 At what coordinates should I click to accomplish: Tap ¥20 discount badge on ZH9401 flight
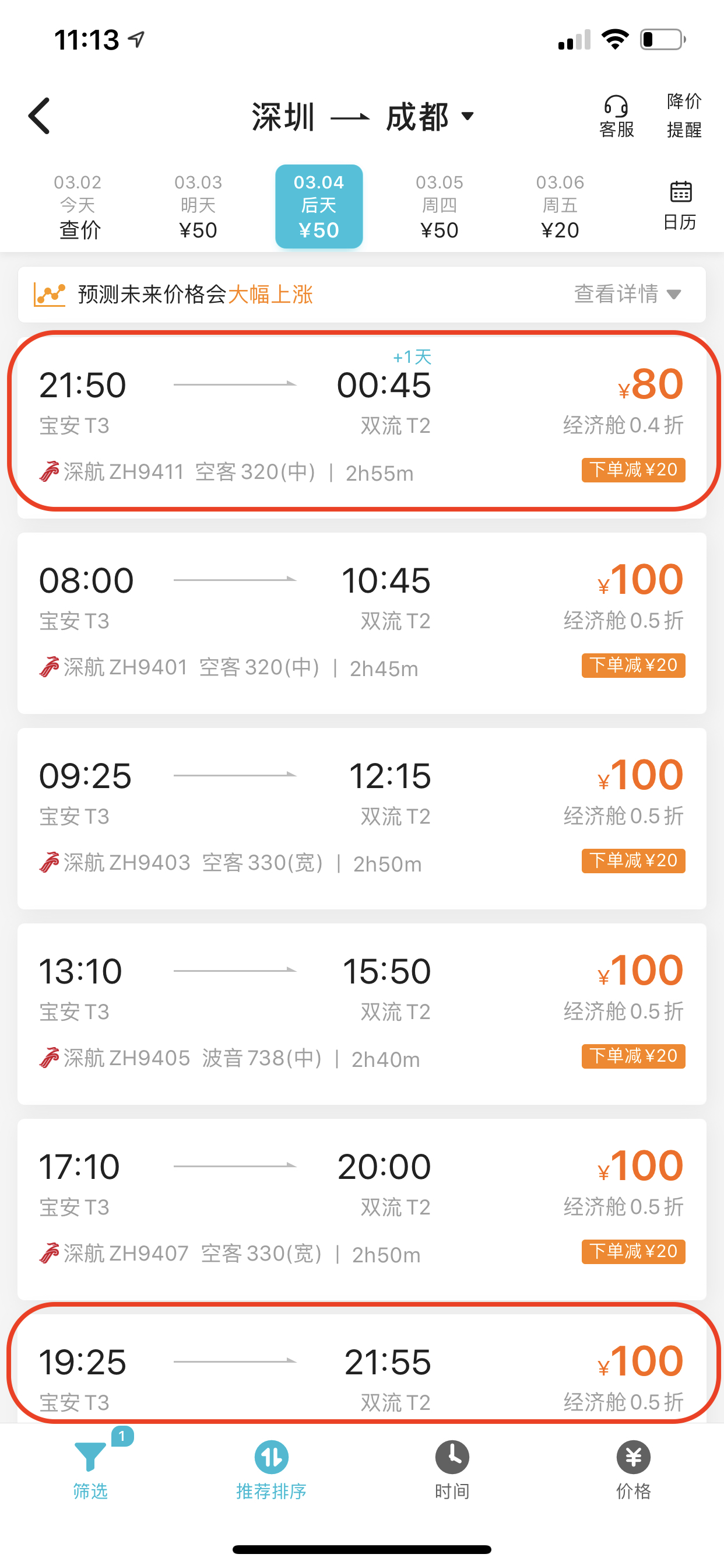coord(633,666)
